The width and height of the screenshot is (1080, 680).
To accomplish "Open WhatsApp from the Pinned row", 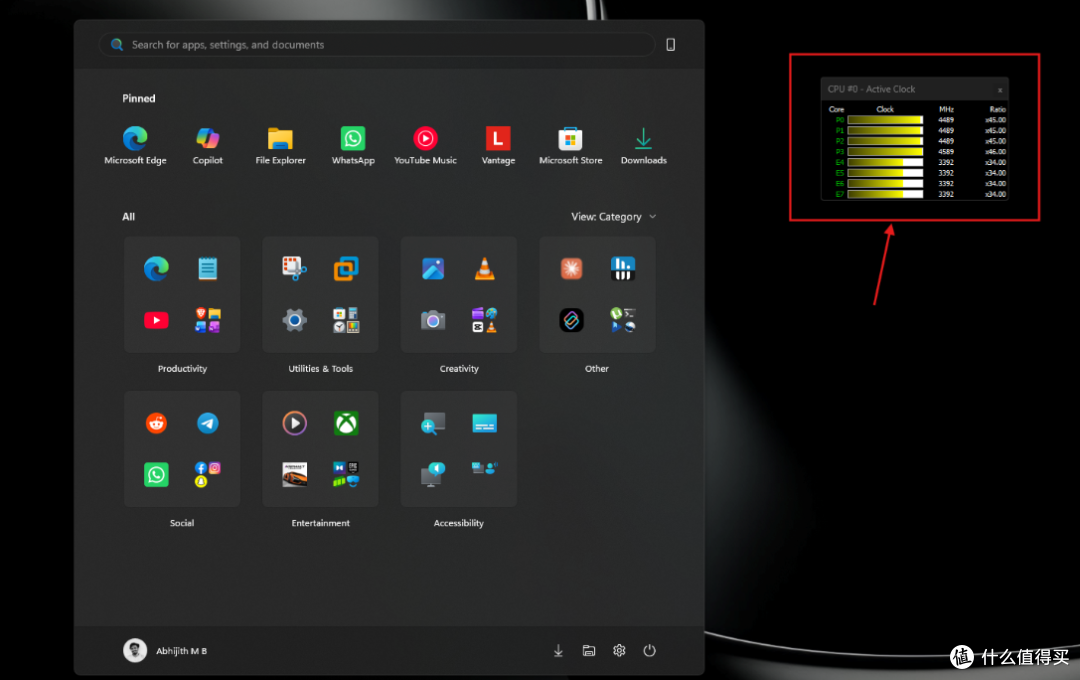I will [353, 145].
